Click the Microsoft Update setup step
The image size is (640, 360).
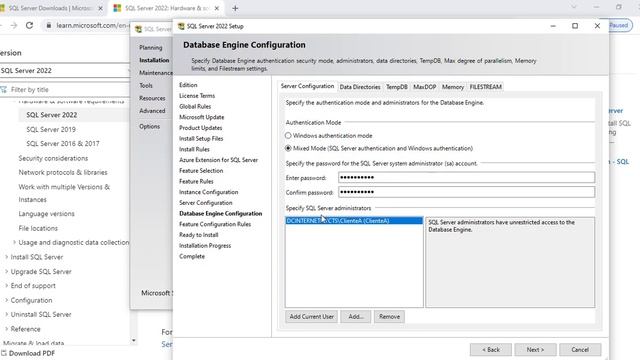(x=201, y=117)
